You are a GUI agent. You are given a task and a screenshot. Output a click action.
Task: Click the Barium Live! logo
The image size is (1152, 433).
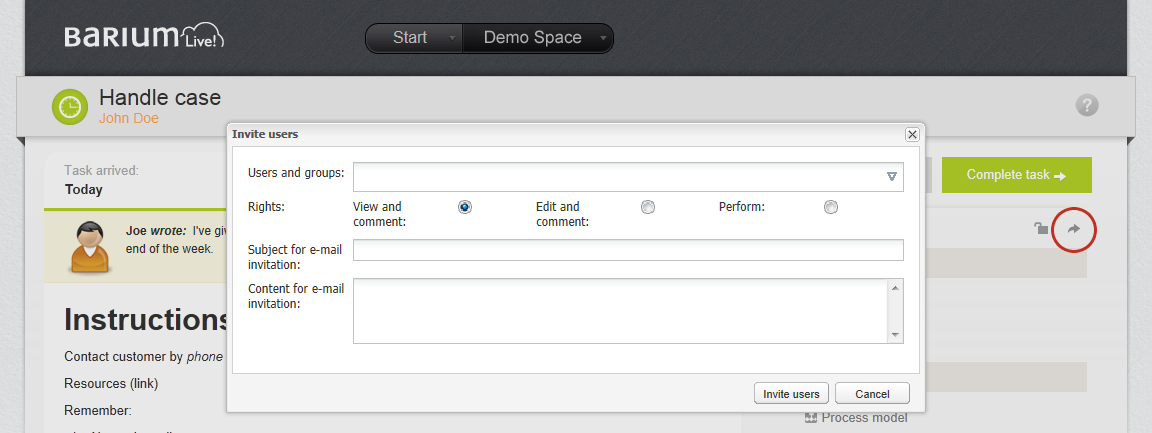click(144, 37)
